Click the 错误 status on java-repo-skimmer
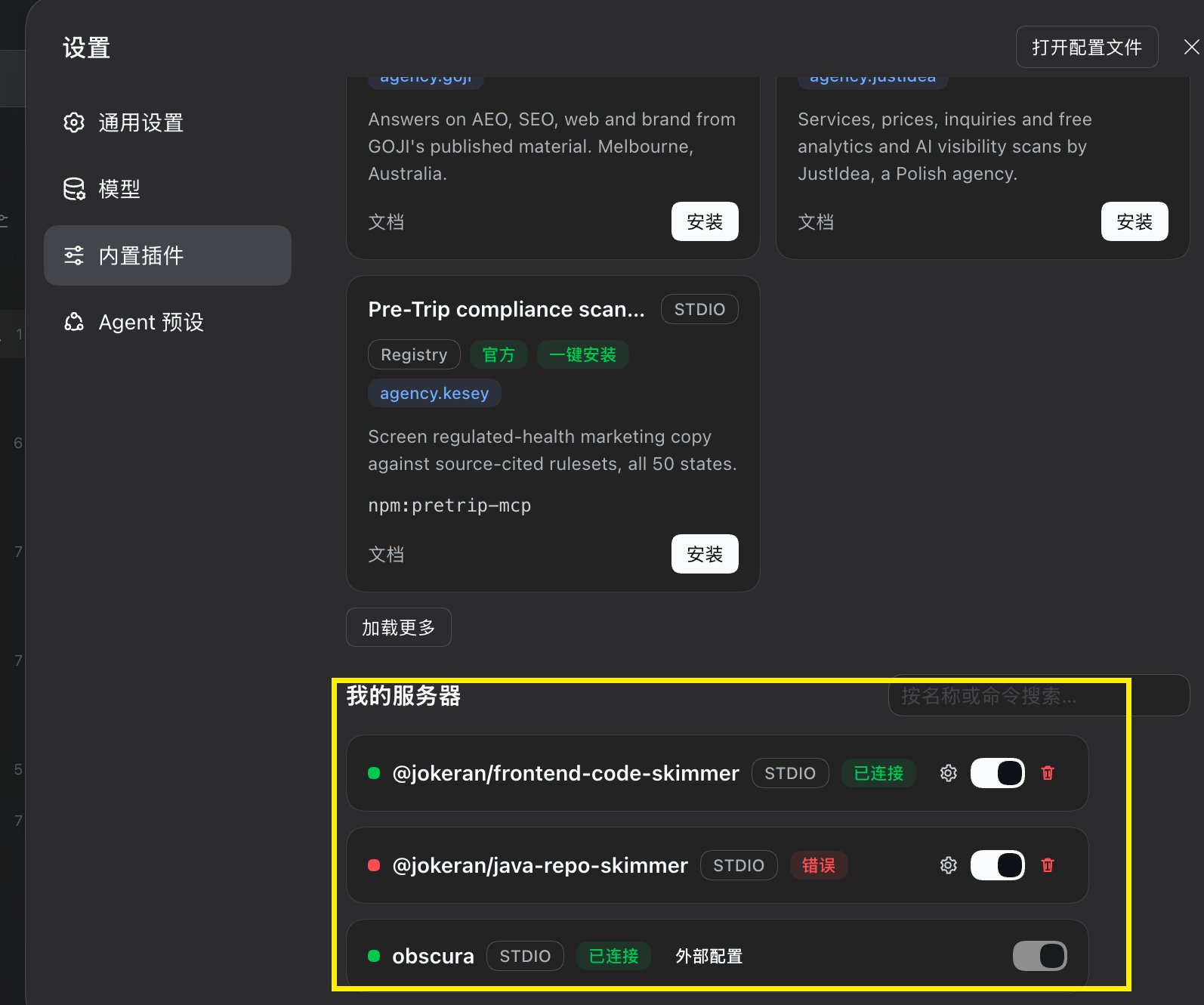The width and height of the screenshot is (1204, 1005). point(819,865)
